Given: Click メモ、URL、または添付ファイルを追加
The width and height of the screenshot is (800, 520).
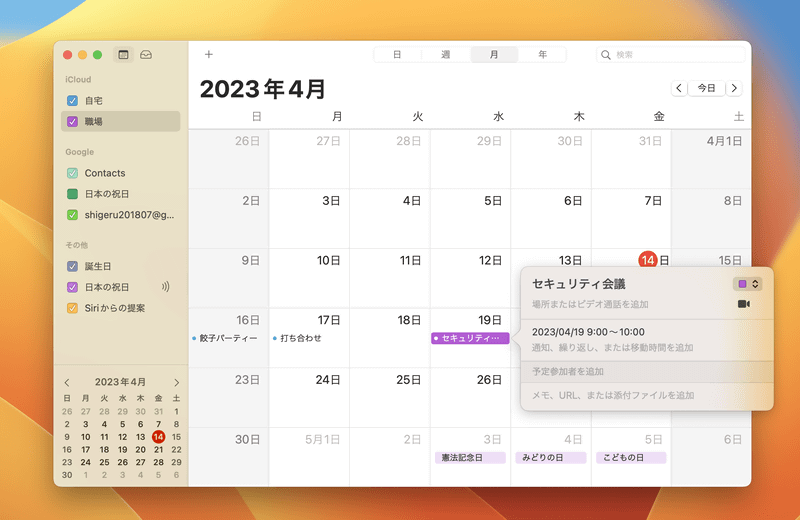Looking at the screenshot, I should 613,395.
